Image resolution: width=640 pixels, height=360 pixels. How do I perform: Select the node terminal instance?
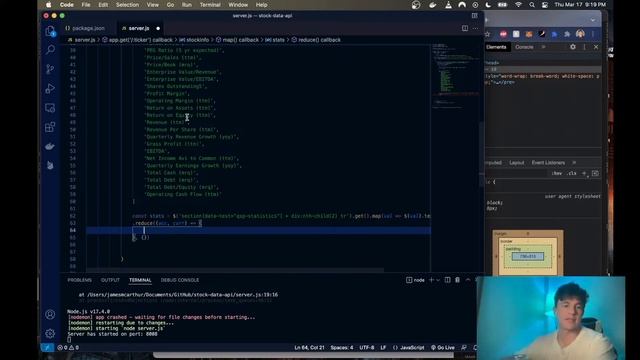pyautogui.click(x=415, y=280)
